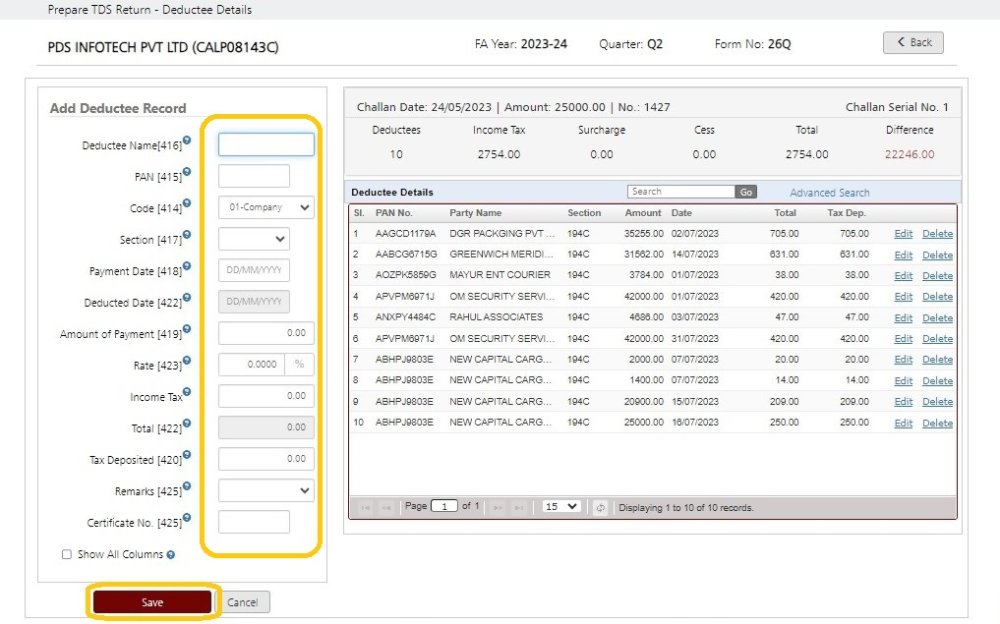Open the Remarks [425] dropdown

pos(265,490)
